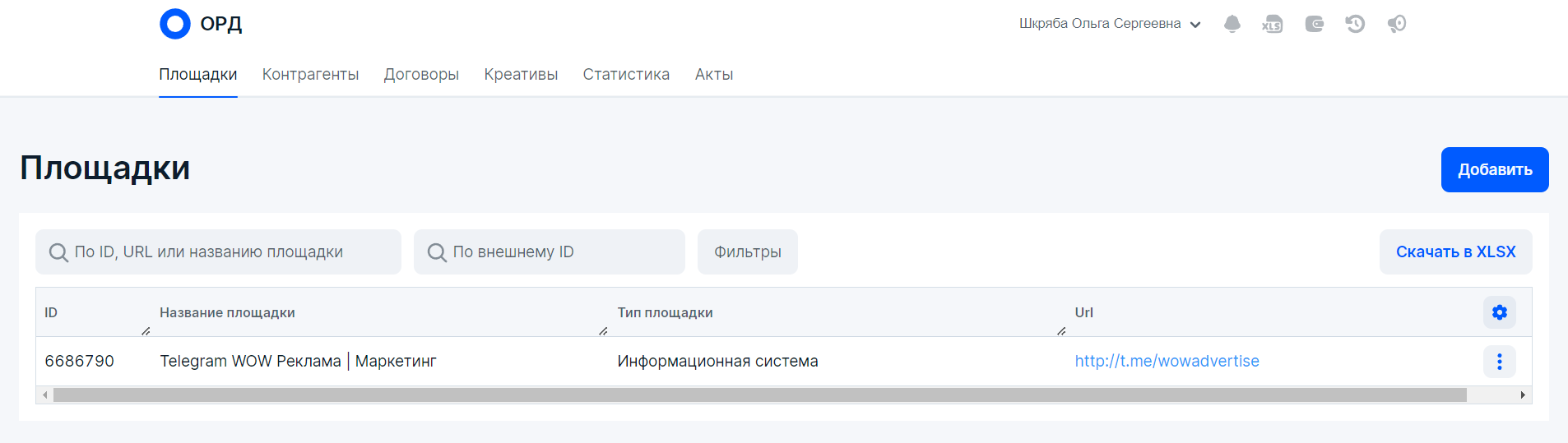Click the XLS file icon in header

(1272, 24)
